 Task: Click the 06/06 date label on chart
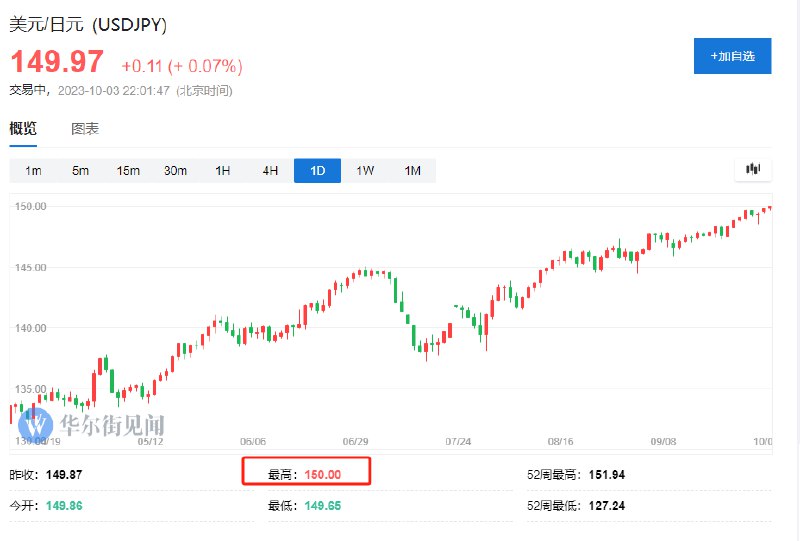(253, 441)
